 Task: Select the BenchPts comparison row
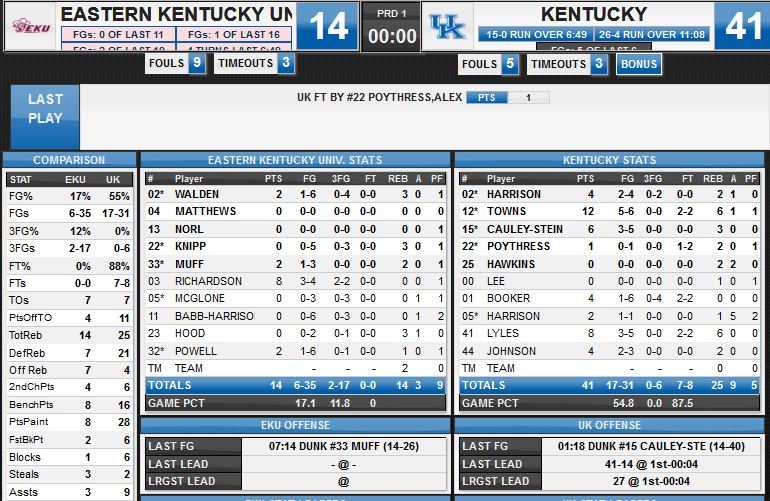click(x=69, y=405)
